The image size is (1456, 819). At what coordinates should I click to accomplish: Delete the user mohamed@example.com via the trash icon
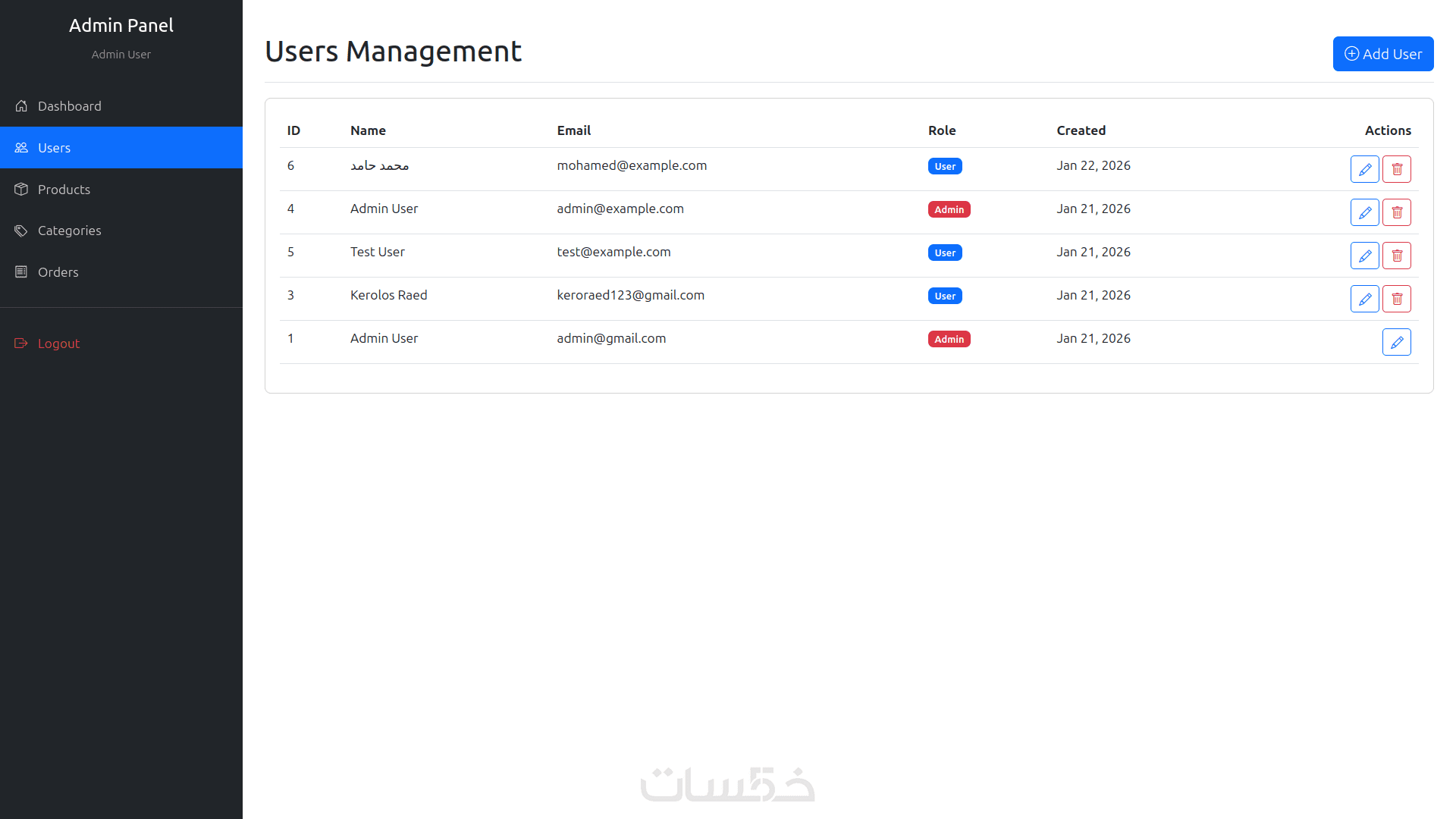pyautogui.click(x=1396, y=169)
